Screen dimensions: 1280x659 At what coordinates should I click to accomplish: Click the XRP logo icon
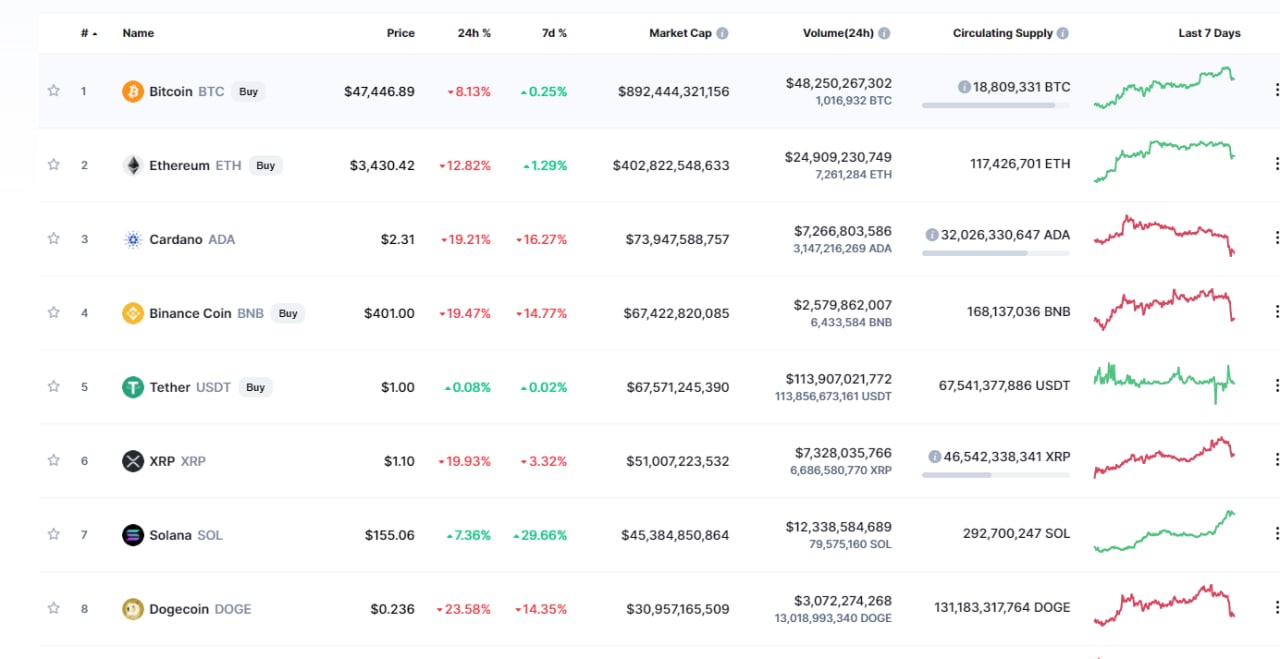pyautogui.click(x=133, y=461)
